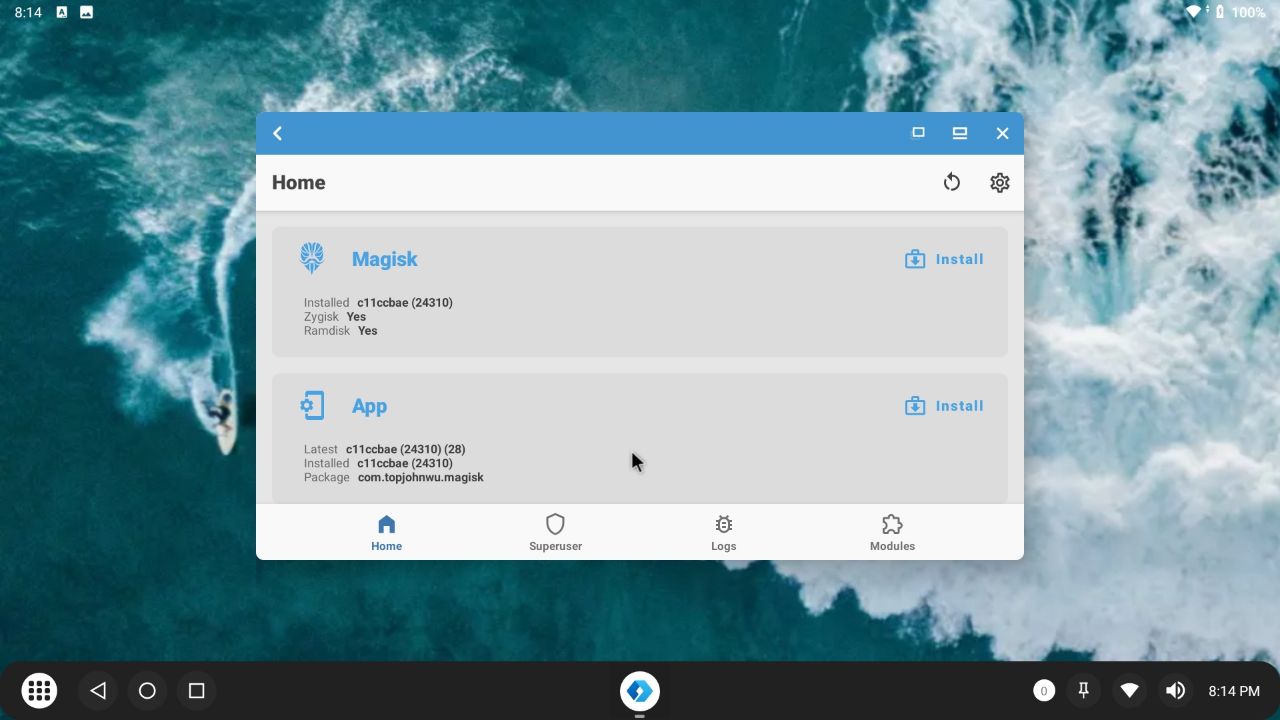Viewport: 1280px width, 720px height.
Task: Close the Magisk window
Action: click(1002, 133)
